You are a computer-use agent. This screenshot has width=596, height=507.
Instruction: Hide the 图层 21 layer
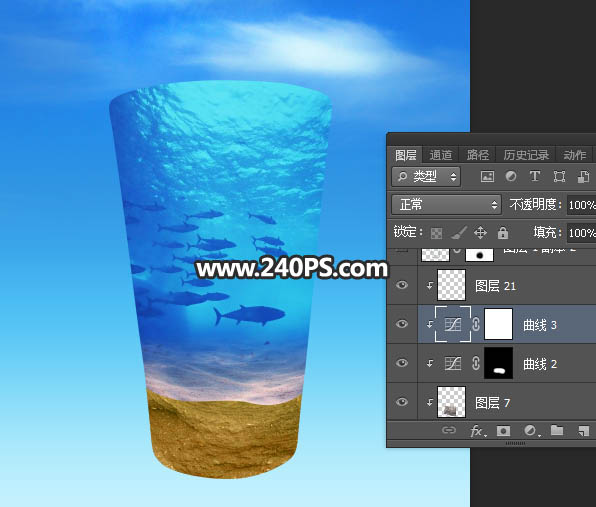click(x=402, y=285)
